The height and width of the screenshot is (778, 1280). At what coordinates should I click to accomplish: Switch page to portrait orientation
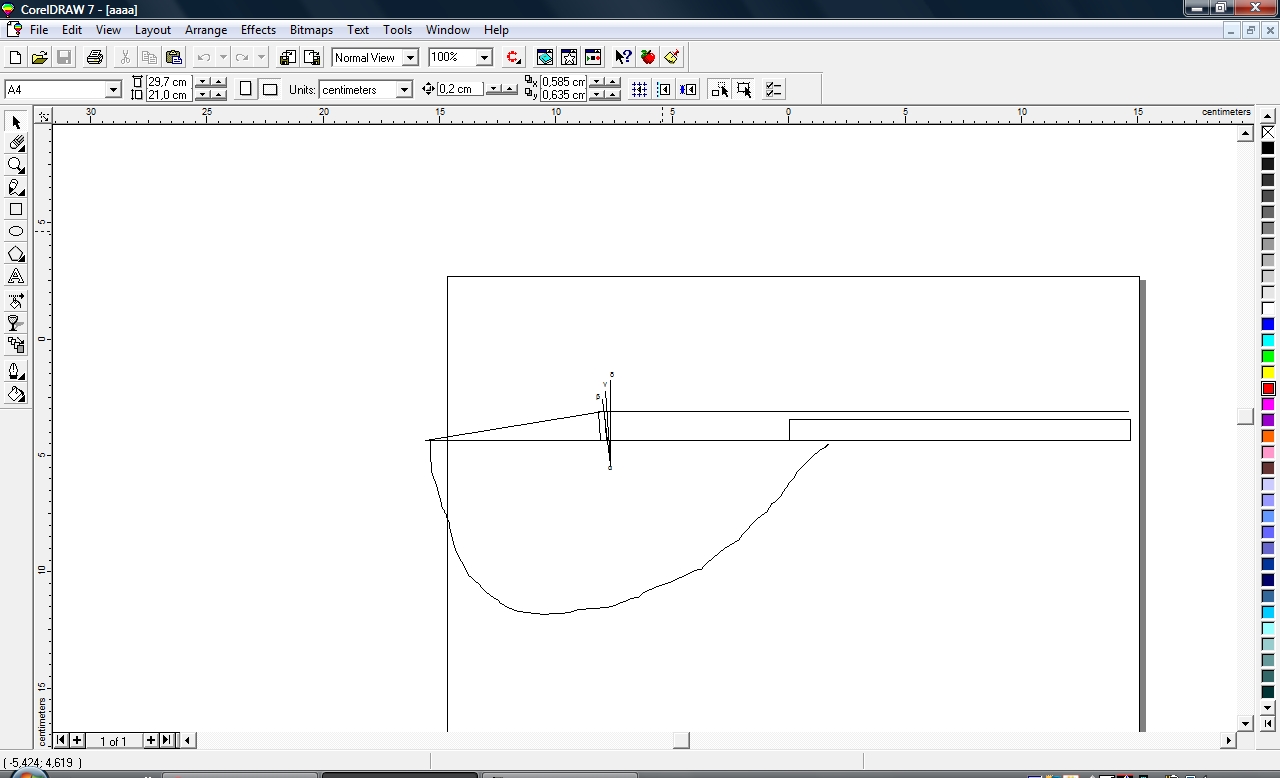coord(246,90)
